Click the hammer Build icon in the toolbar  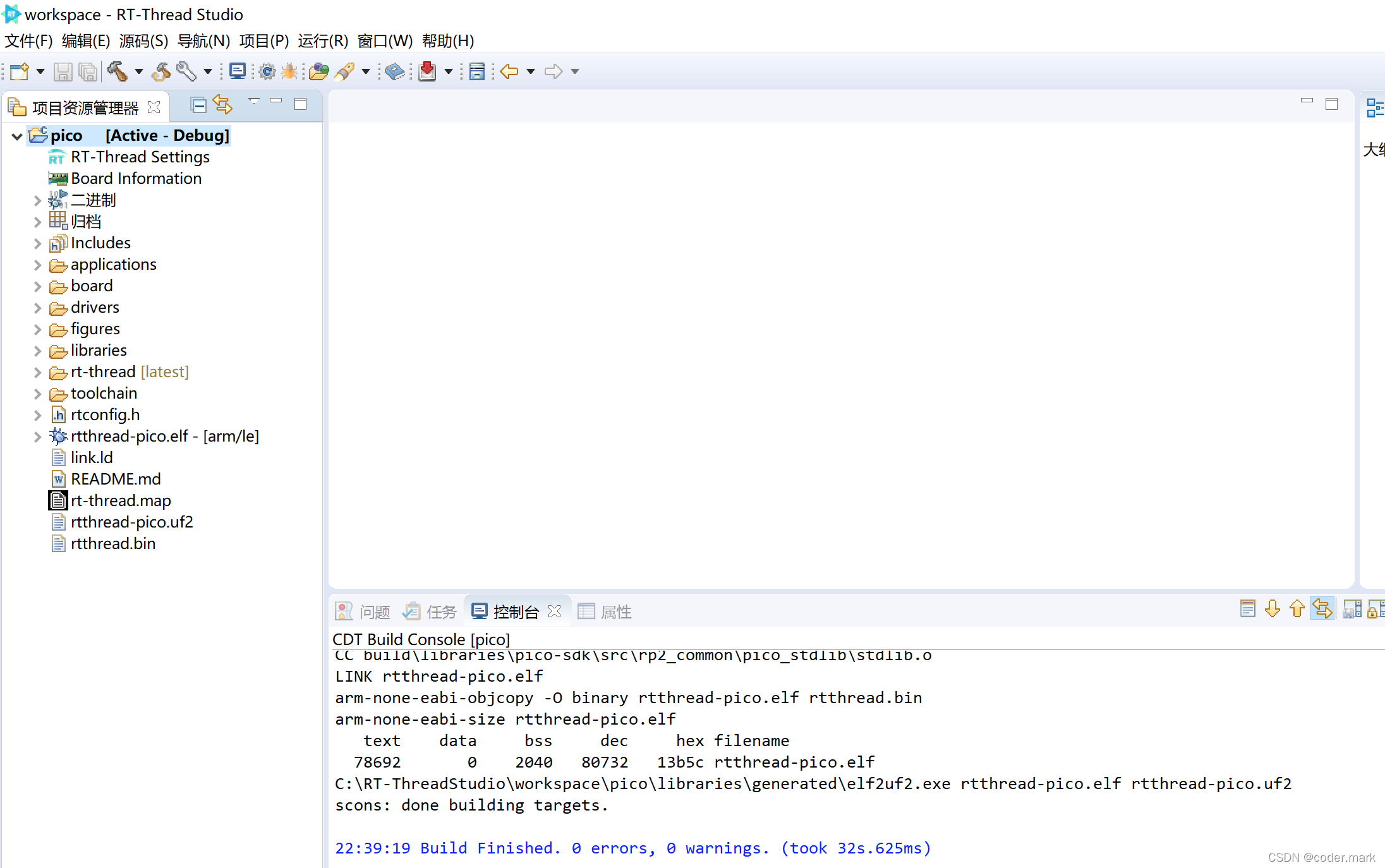(117, 71)
